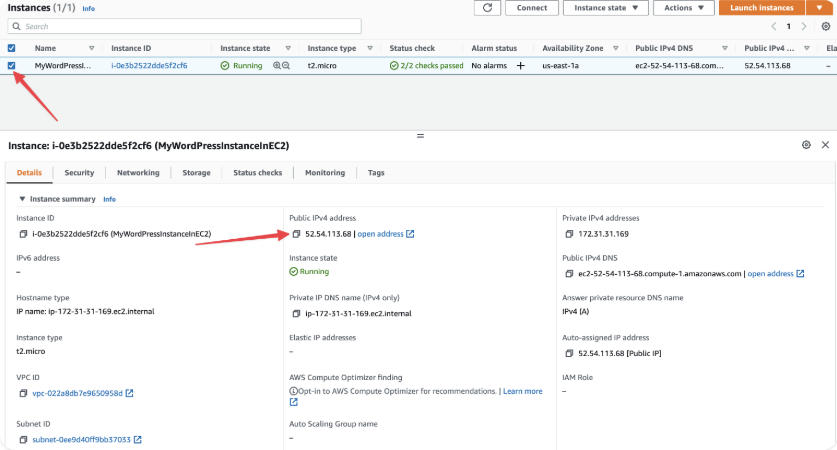Viewport: 837px width, 450px height.
Task: Open the Instance state dropdown
Action: 605,8
